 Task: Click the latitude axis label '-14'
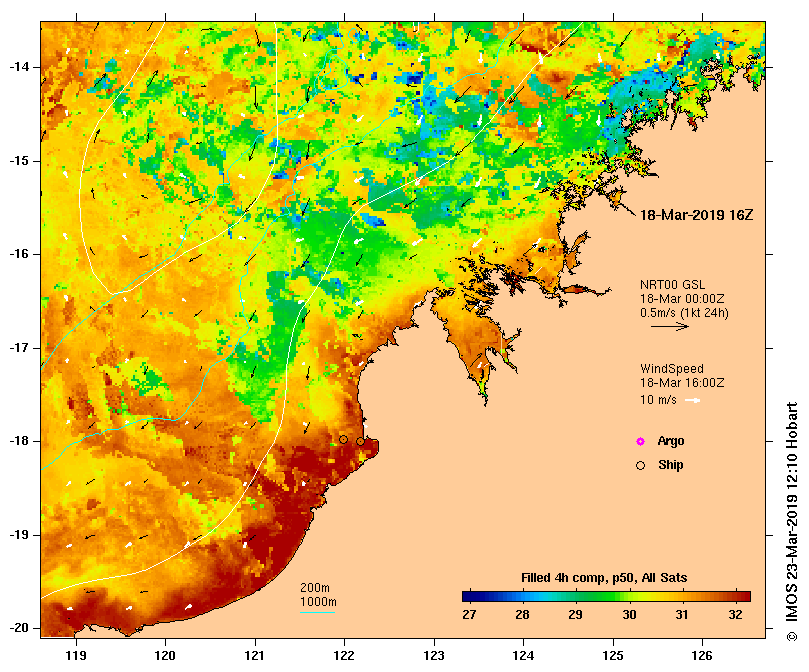19,67
